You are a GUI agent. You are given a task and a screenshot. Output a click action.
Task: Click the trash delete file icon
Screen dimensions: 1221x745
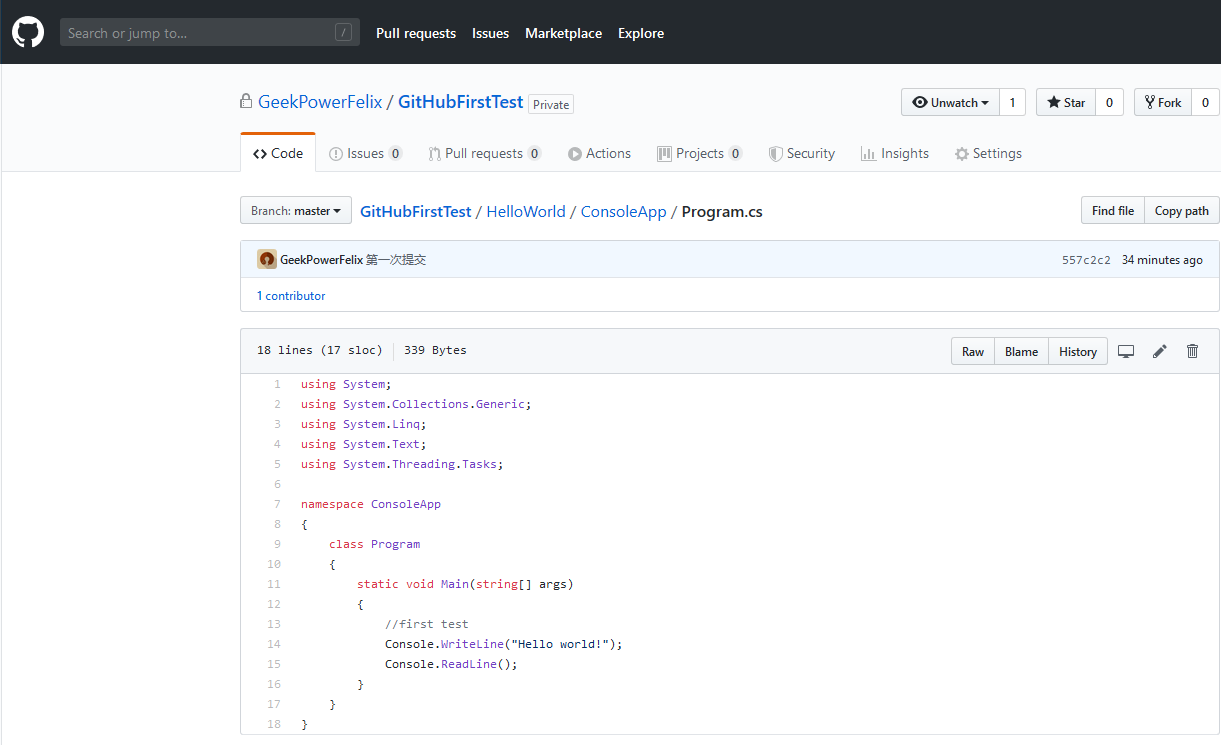(1192, 351)
